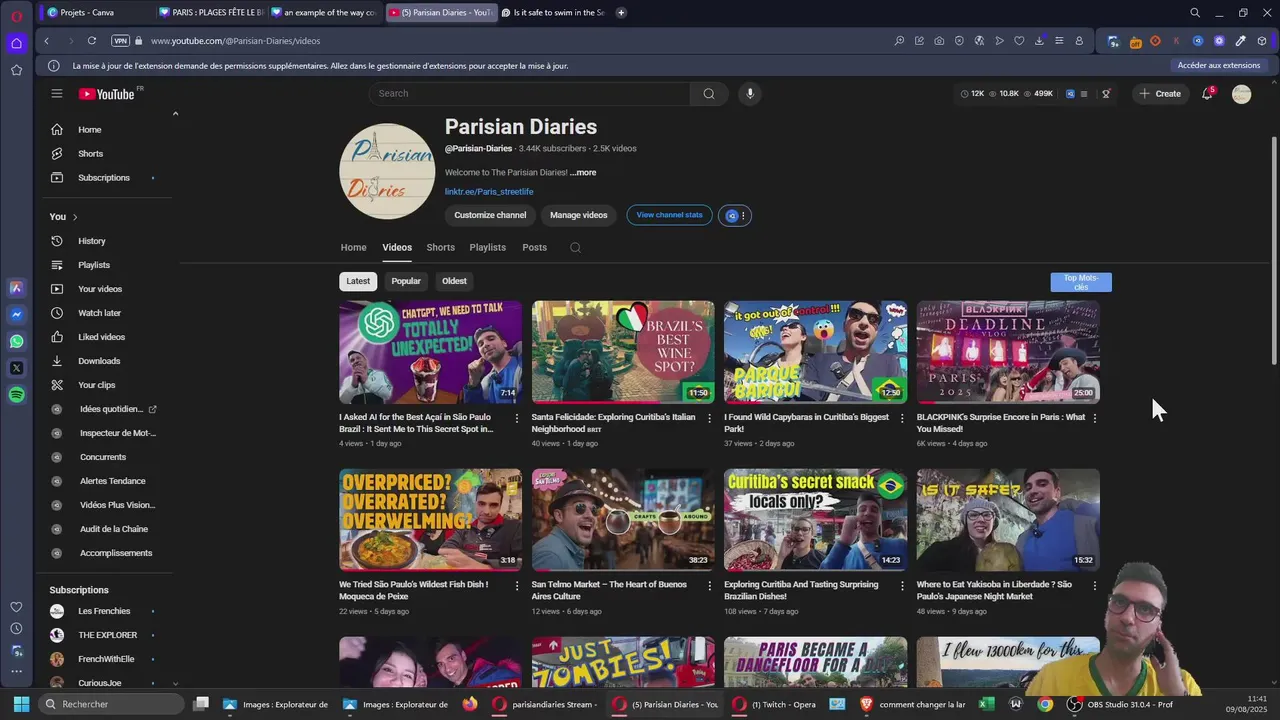Toggle the VPN badge in address bar
1280x720 pixels.
[120, 41]
